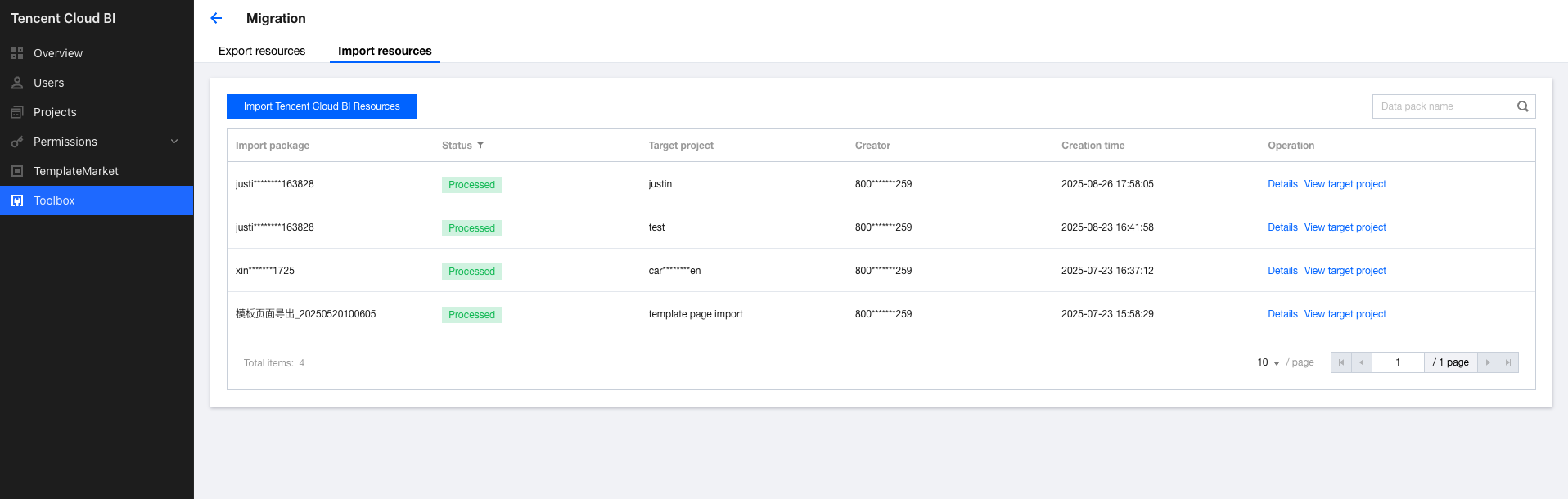The height and width of the screenshot is (499, 1568).
Task: Click the Overview grid icon in sidebar
Action: 17,53
